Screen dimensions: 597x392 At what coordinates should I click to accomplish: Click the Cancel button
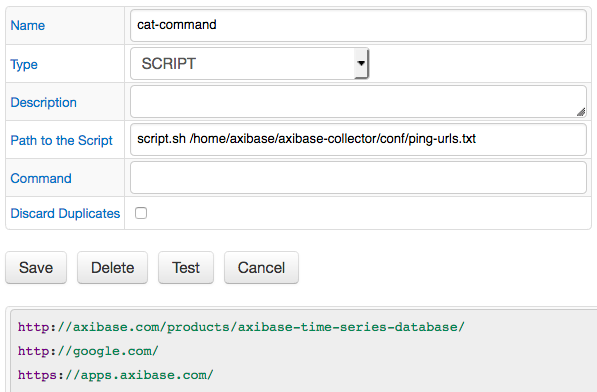click(x=261, y=268)
